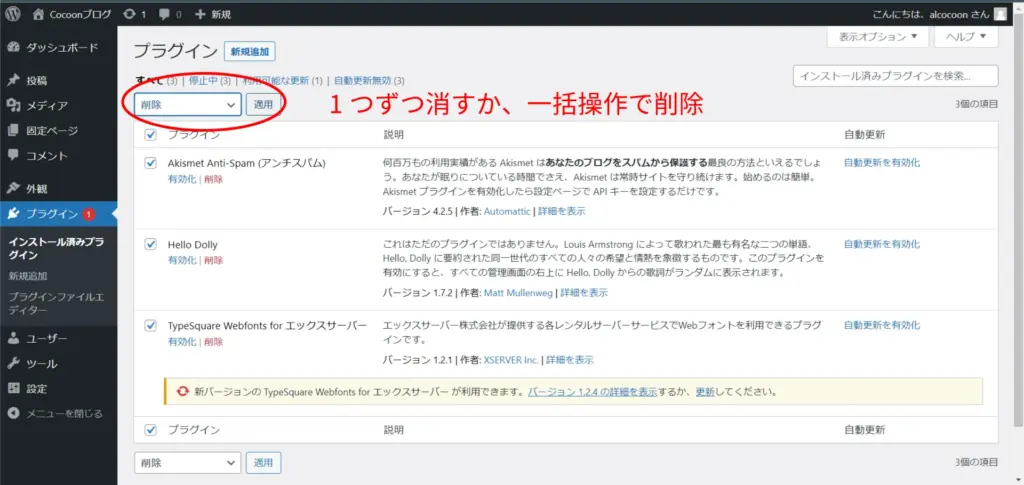
Task: Open Automattic author link
Action: point(507,211)
